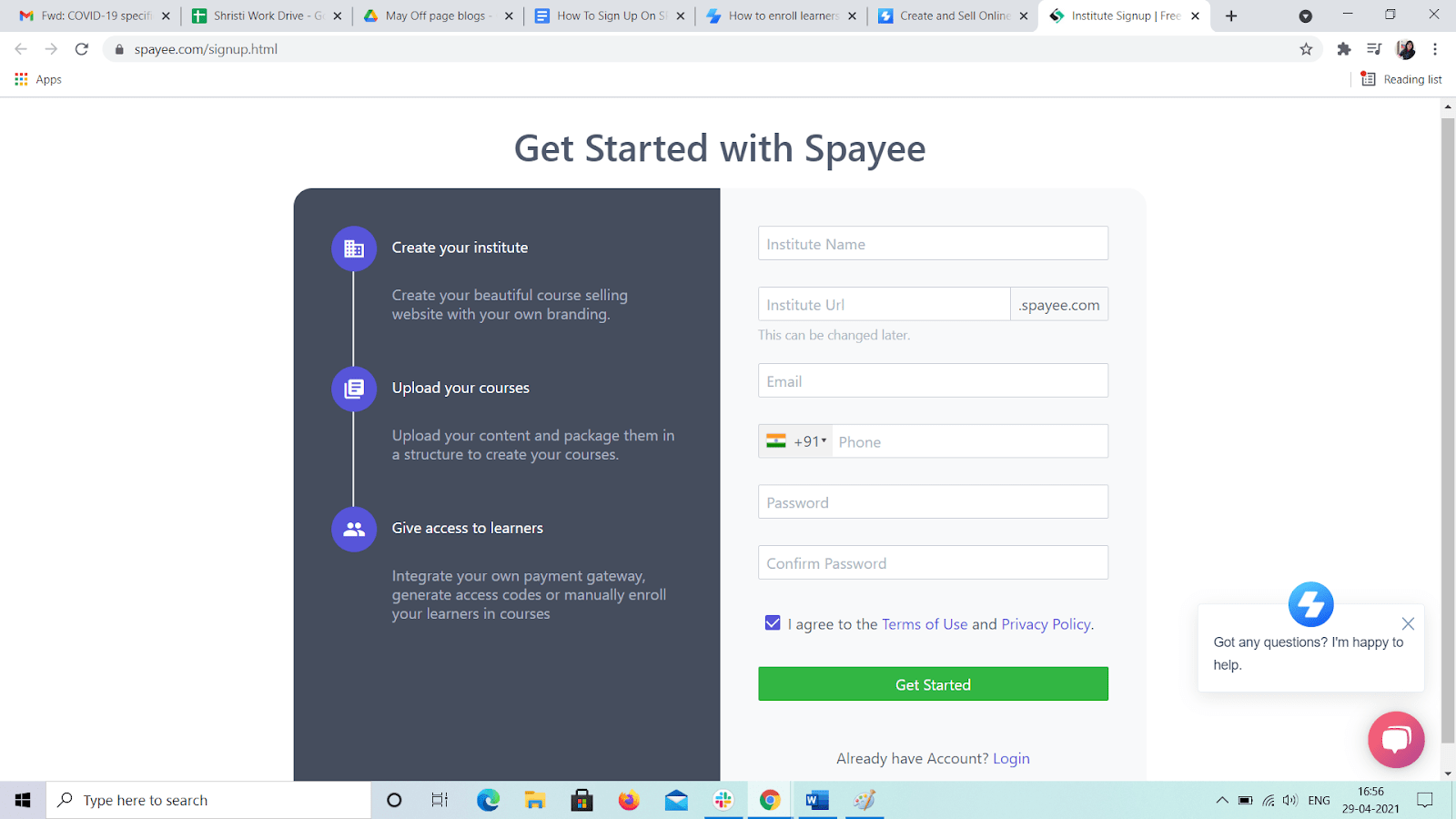Open the Chrome three-dot menu
The width and height of the screenshot is (1456, 819).
[1435, 49]
